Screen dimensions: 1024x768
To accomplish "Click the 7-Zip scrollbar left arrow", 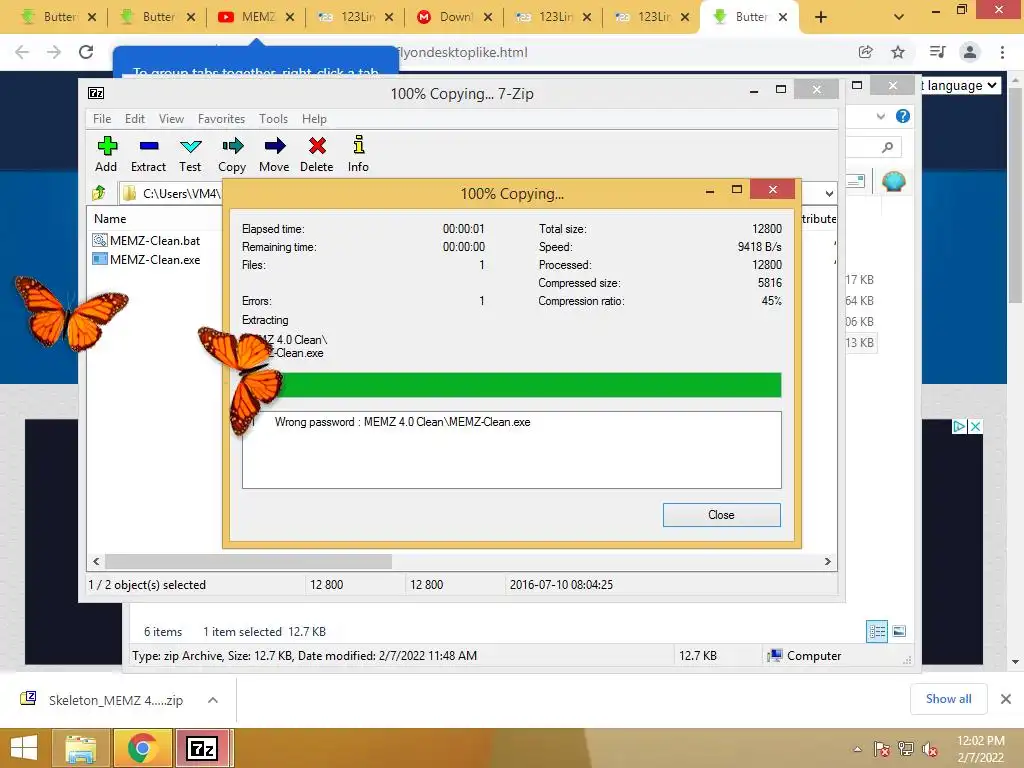I will pyautogui.click(x=97, y=561).
